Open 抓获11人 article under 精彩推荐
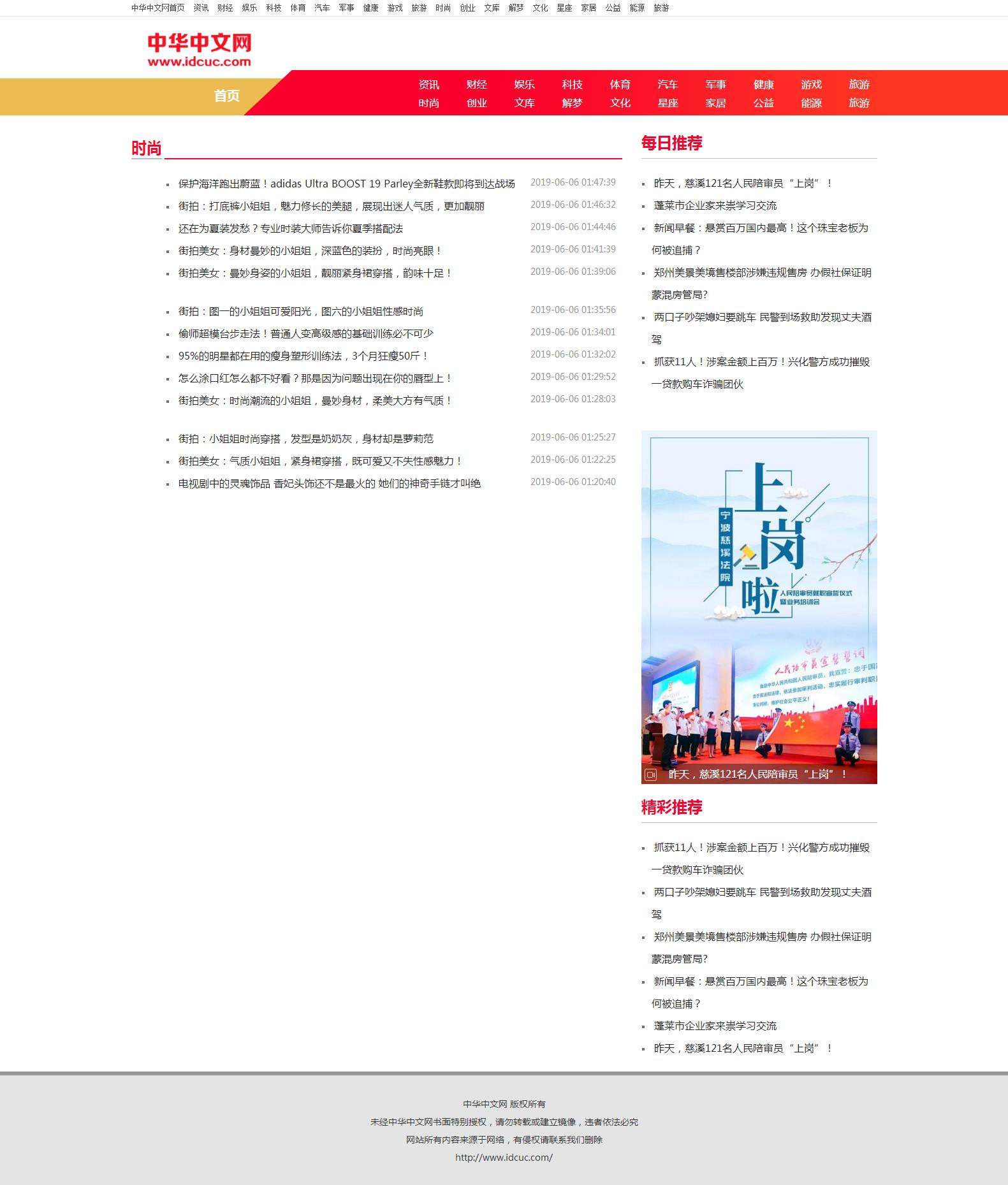Viewport: 1008px width, 1185px height. pyautogui.click(x=761, y=847)
